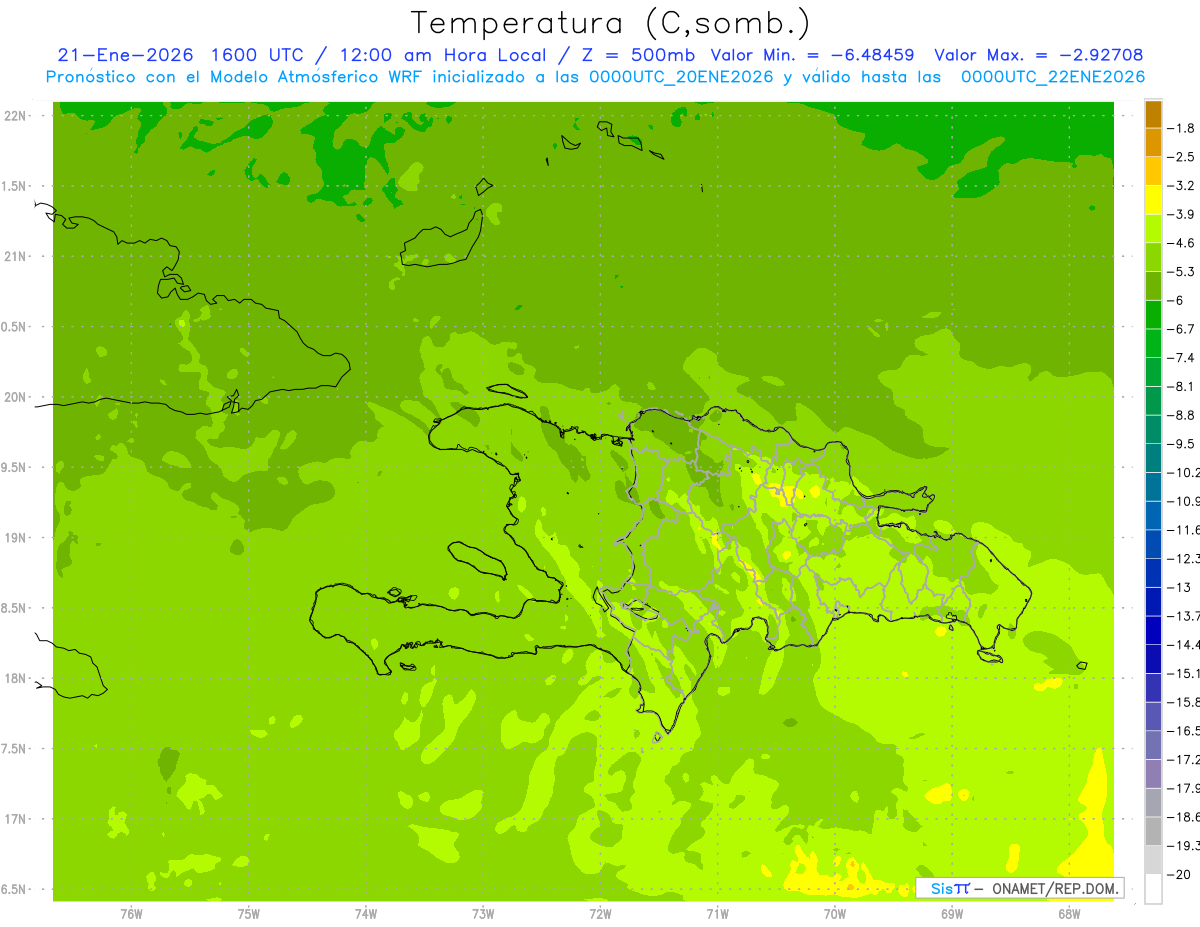Select the '21-Ene-2026' date text
This screenshot has width=1200, height=927.
coord(125,55)
